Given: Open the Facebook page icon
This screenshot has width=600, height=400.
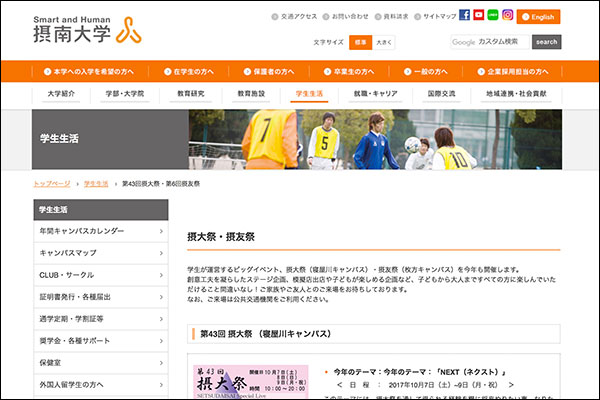Looking at the screenshot, I should pyautogui.click(x=464, y=16).
